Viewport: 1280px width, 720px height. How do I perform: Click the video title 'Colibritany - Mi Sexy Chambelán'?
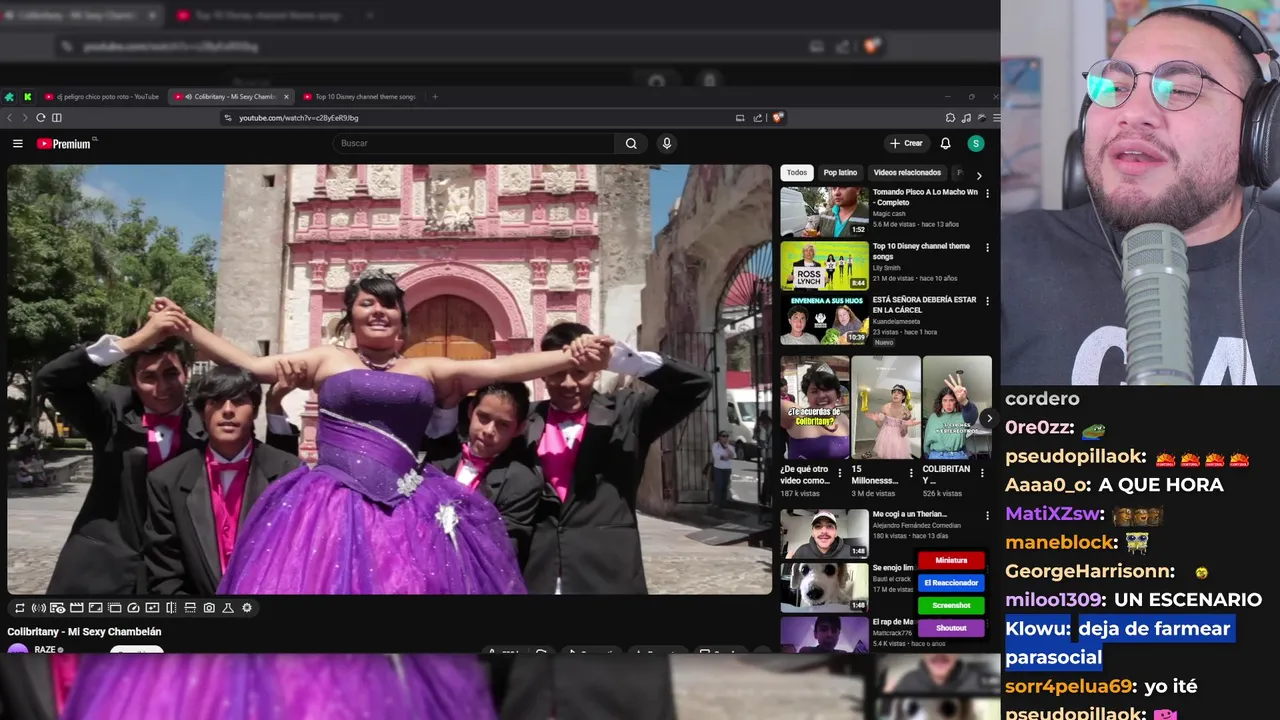click(x=84, y=632)
